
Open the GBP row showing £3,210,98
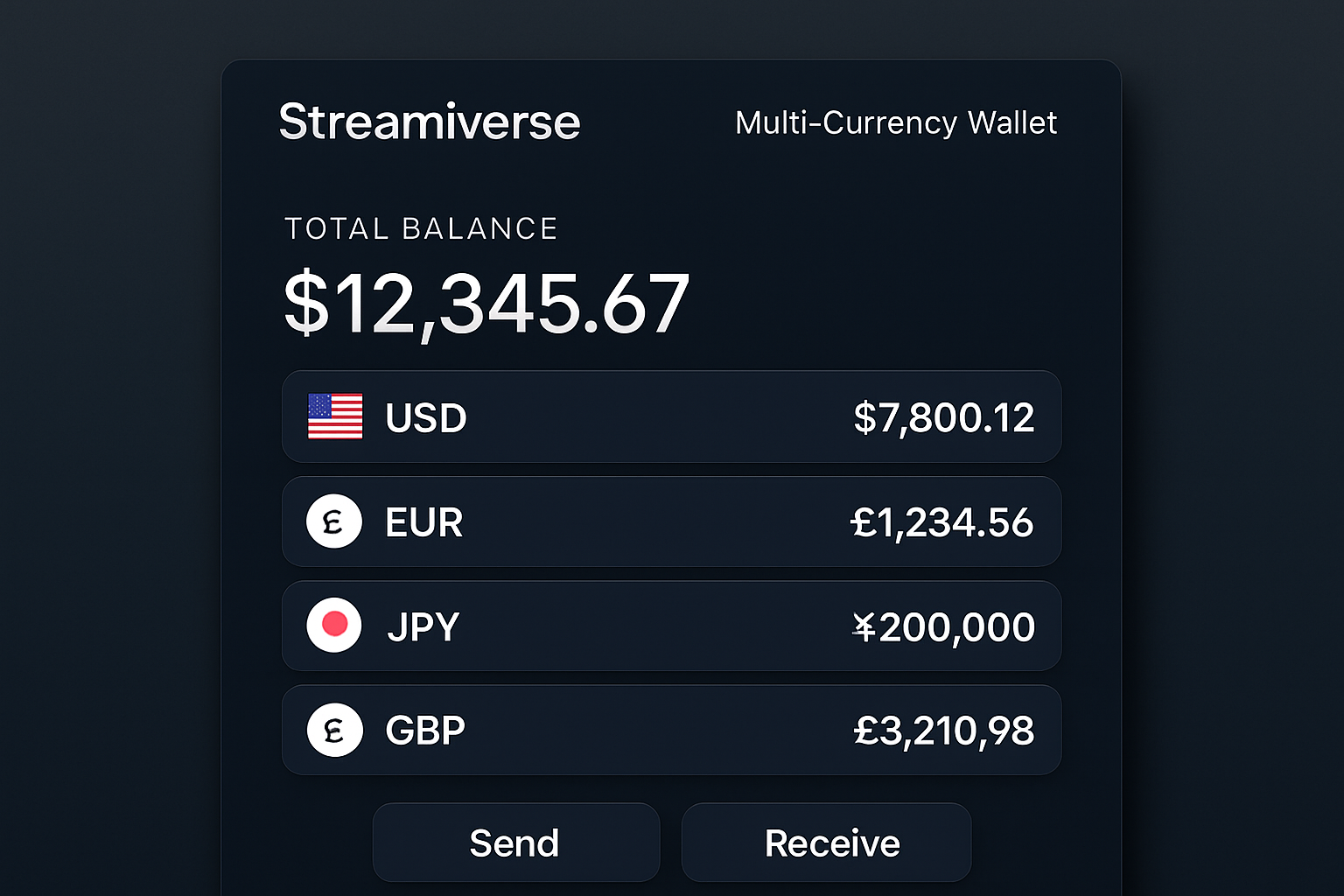(671, 730)
